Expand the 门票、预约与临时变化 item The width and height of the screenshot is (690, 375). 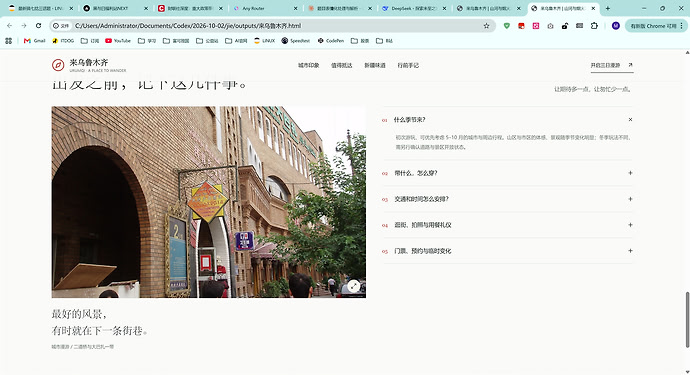click(507, 251)
